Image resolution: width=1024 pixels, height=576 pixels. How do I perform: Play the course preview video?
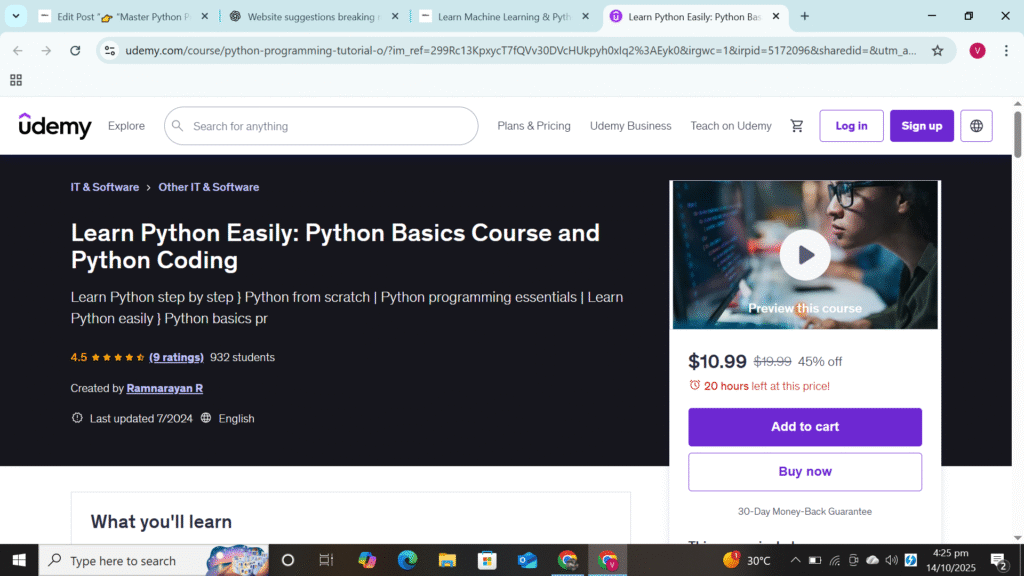[805, 255]
